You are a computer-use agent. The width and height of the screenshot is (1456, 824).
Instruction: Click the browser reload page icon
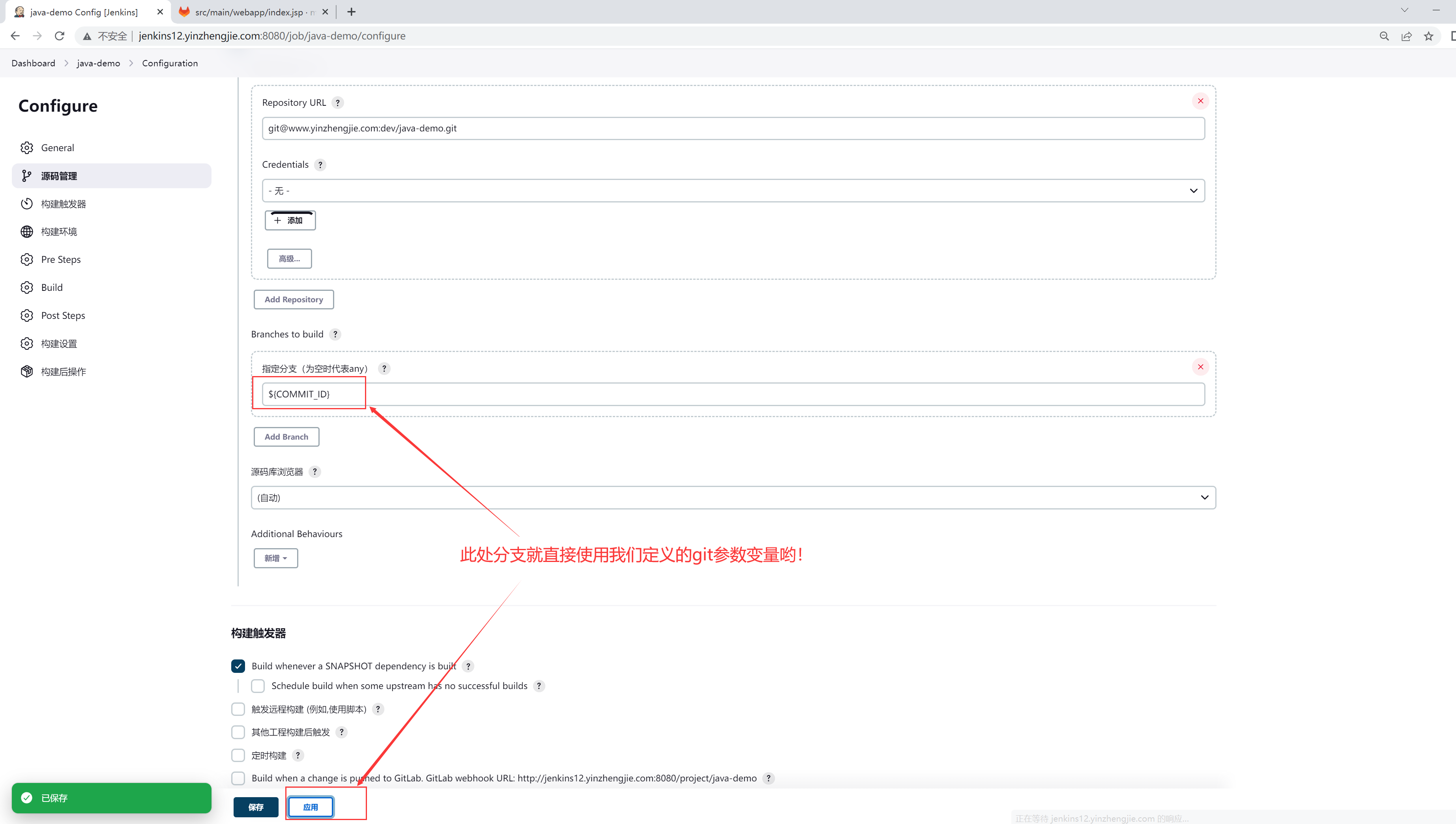[60, 36]
